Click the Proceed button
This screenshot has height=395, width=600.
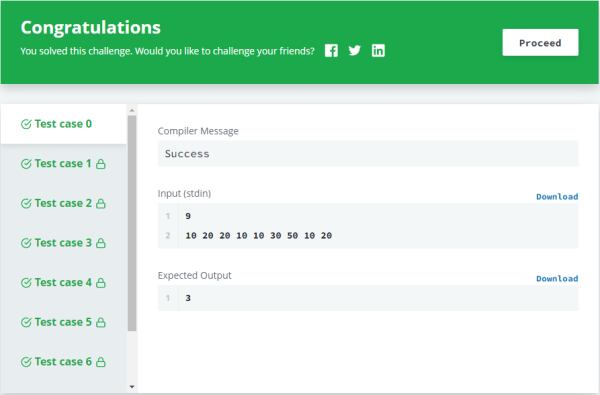point(540,42)
